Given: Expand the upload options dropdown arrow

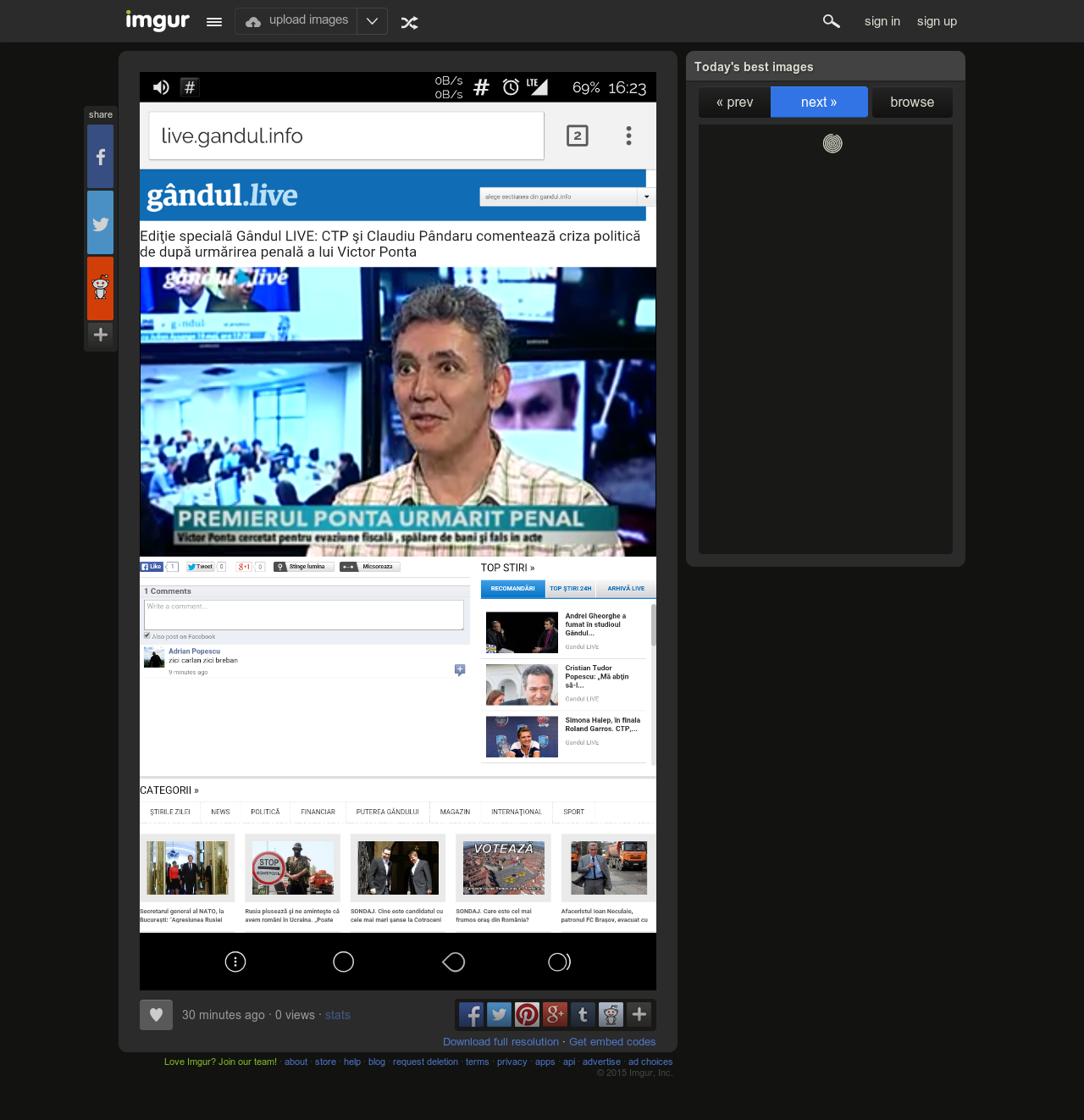Looking at the screenshot, I should click(x=372, y=21).
